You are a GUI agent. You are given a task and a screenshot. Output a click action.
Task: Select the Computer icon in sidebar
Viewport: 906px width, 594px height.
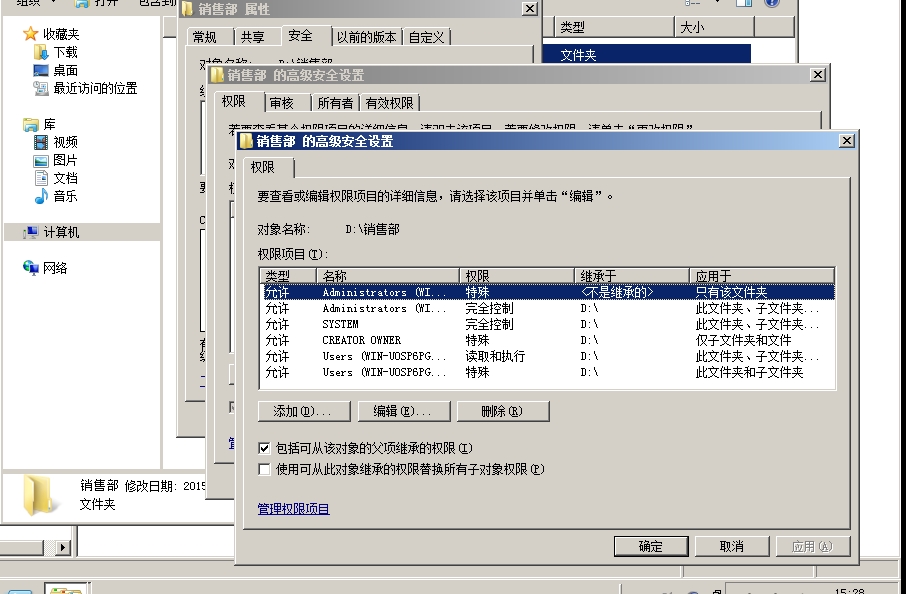[31, 232]
